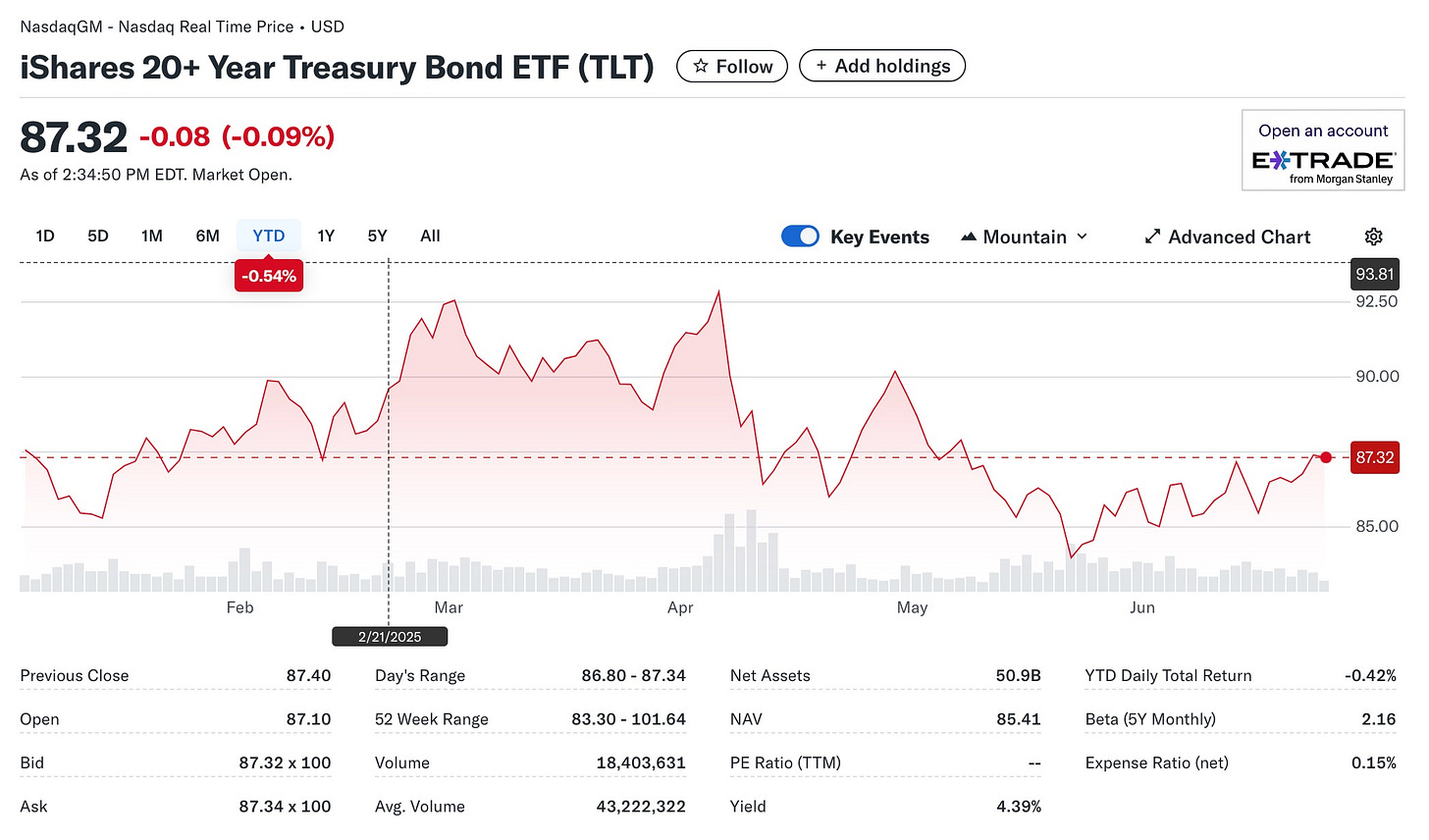Click red current price dot on chart
Screen dimensions: 1429x840
tap(1326, 457)
